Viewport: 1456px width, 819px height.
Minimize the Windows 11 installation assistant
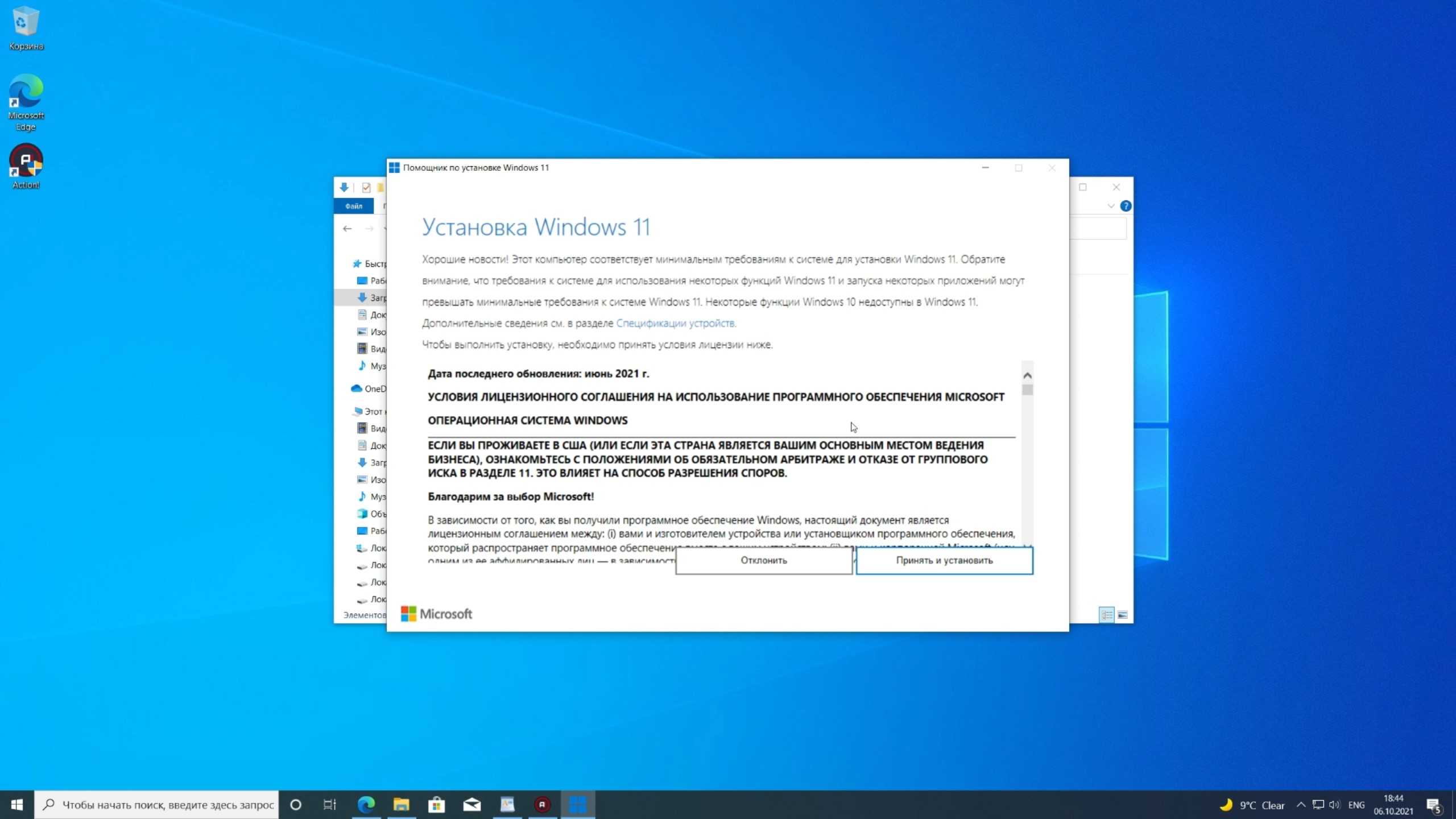(x=985, y=168)
